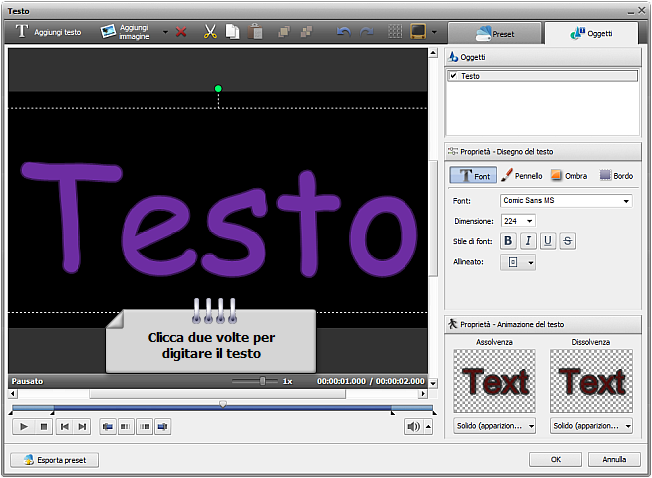Toggle bold font style
The height and width of the screenshot is (478, 652).
tap(508, 240)
